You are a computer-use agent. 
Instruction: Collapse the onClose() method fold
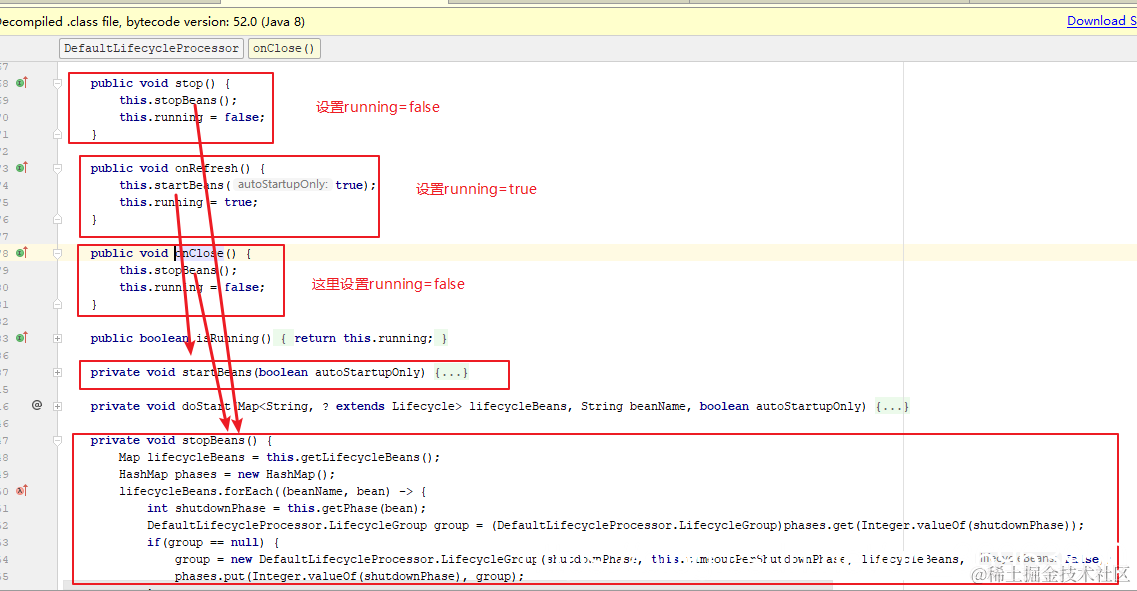pyautogui.click(x=57, y=253)
